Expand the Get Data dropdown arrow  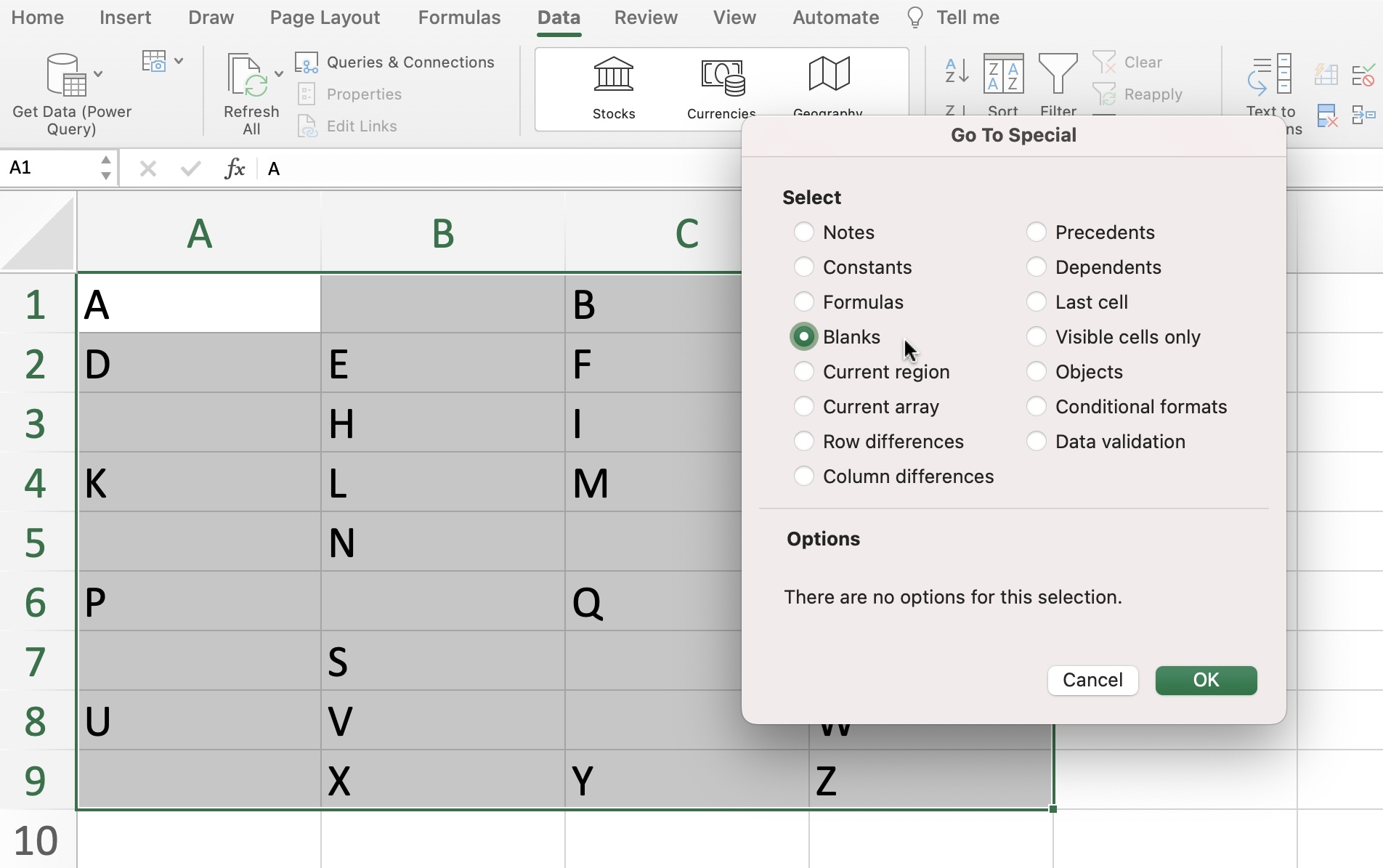(100, 74)
